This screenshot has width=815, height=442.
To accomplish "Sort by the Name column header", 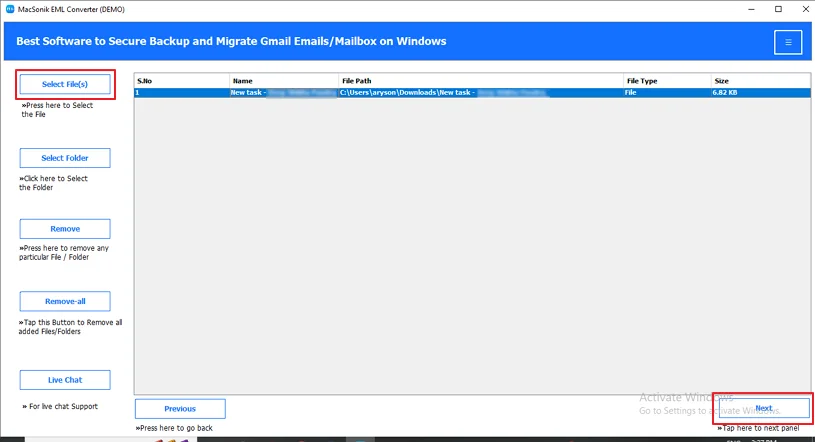I will click(284, 81).
